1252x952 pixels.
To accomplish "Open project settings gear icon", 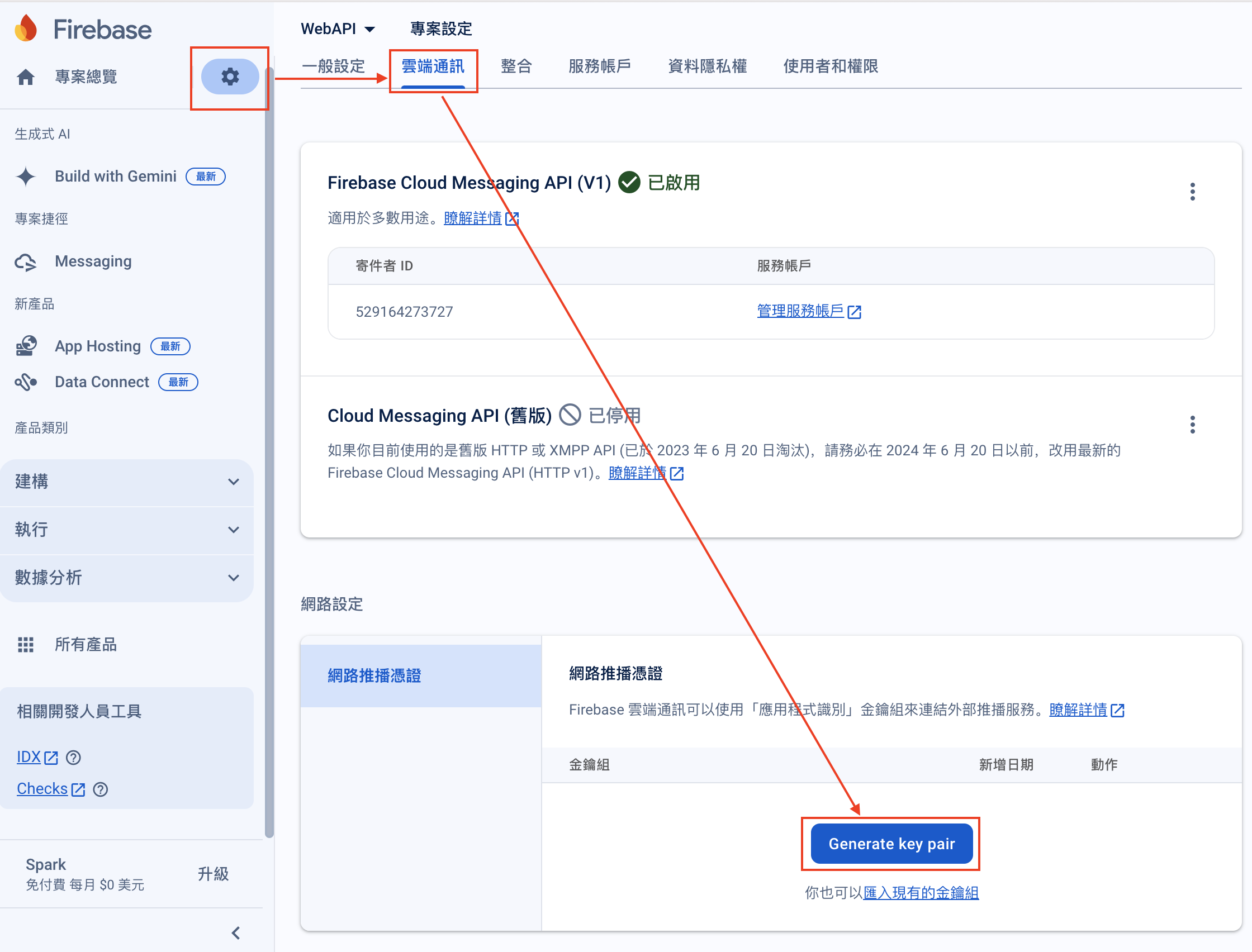I will coord(230,77).
